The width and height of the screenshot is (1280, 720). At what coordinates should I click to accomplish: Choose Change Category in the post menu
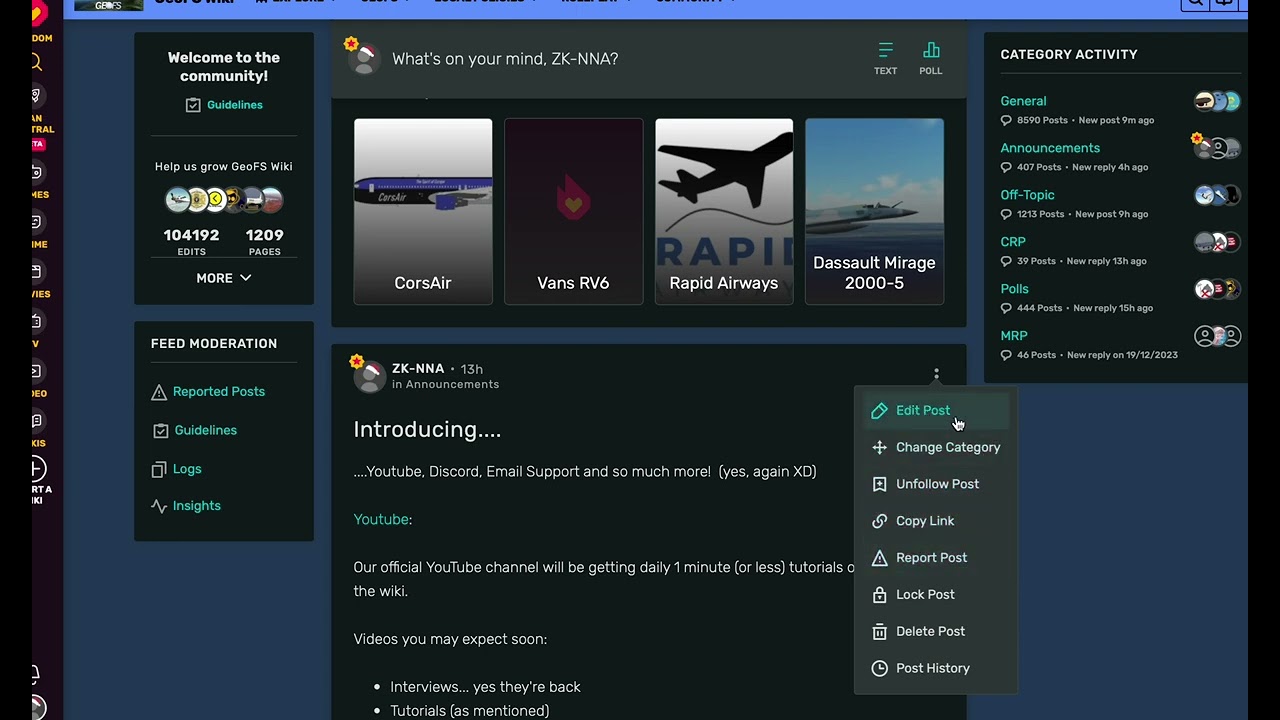coord(936,448)
